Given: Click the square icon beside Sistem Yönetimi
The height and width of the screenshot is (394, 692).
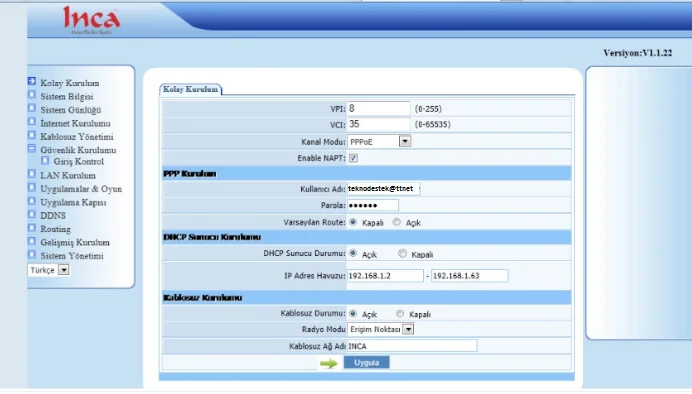Looking at the screenshot, I should point(32,254).
